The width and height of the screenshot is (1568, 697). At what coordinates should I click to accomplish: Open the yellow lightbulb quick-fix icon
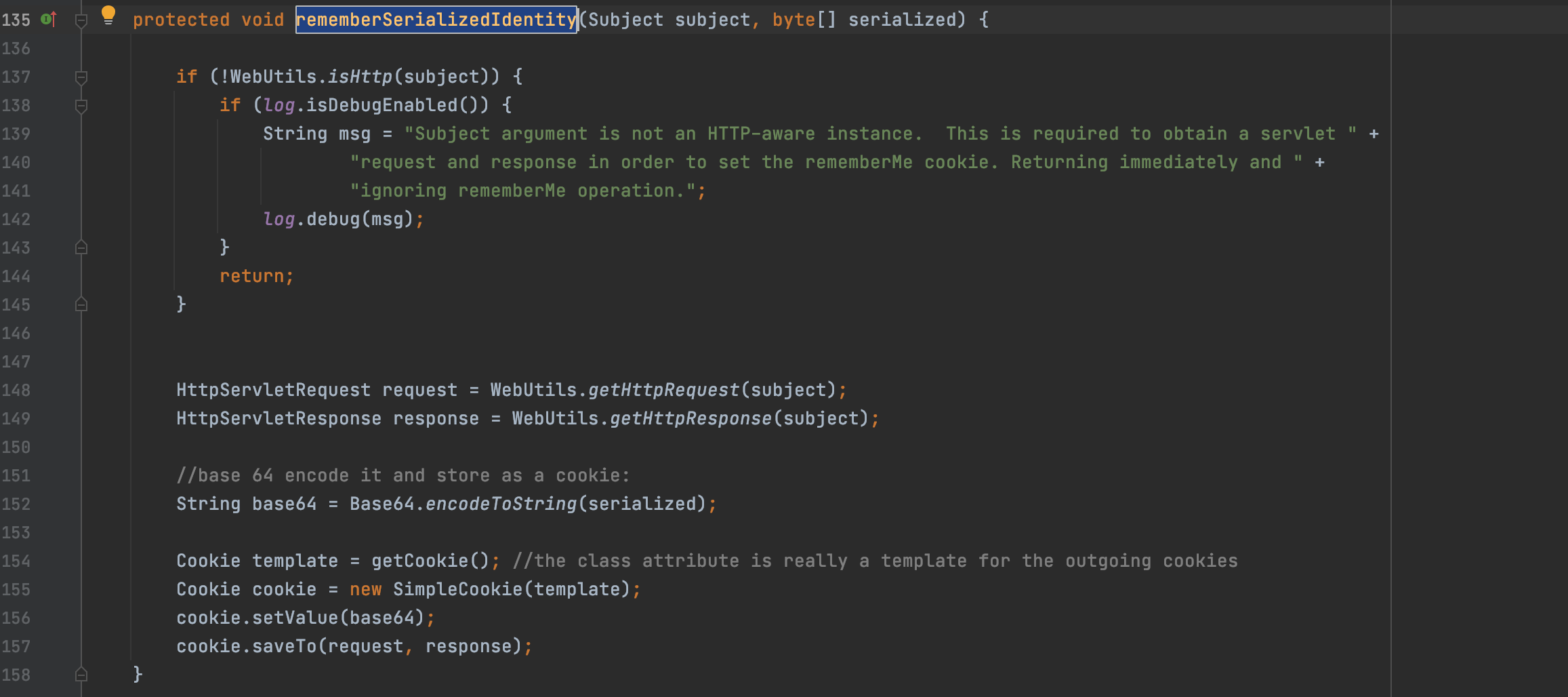coord(108,15)
